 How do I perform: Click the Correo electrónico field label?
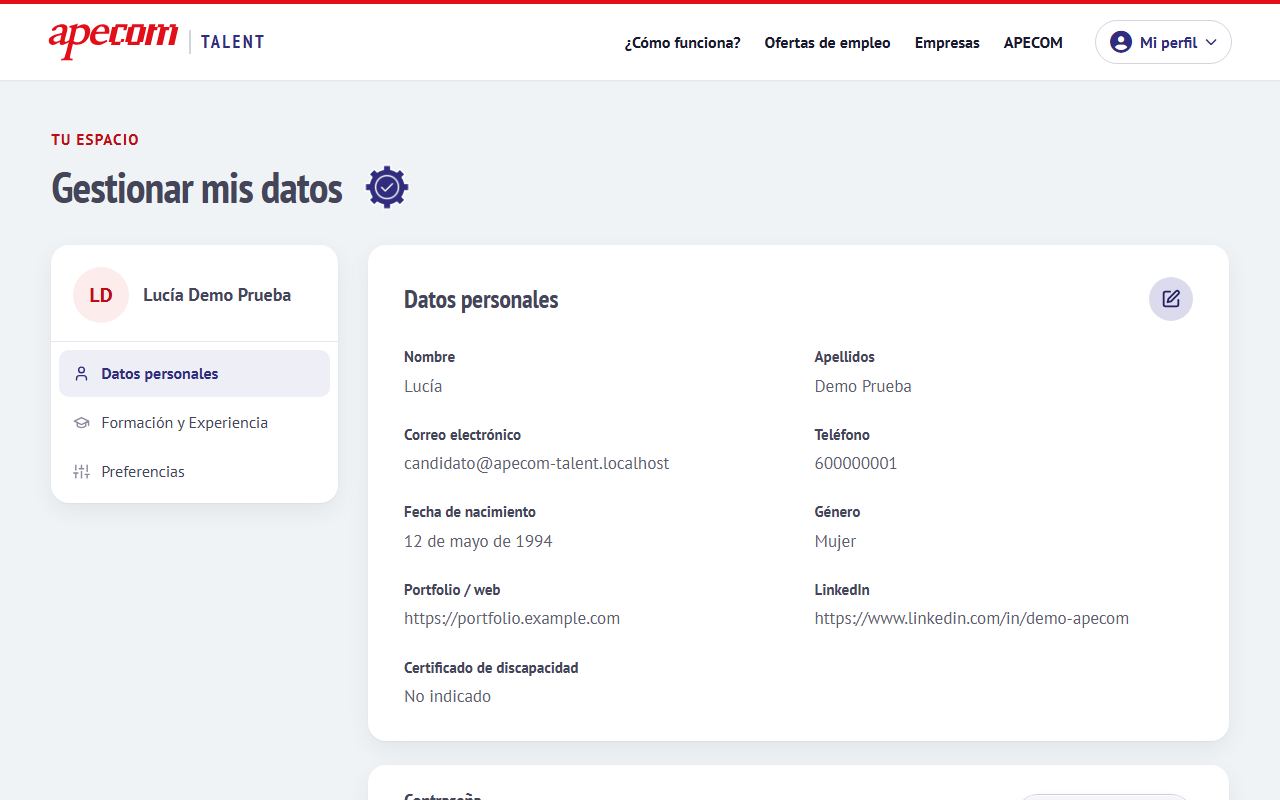(462, 435)
